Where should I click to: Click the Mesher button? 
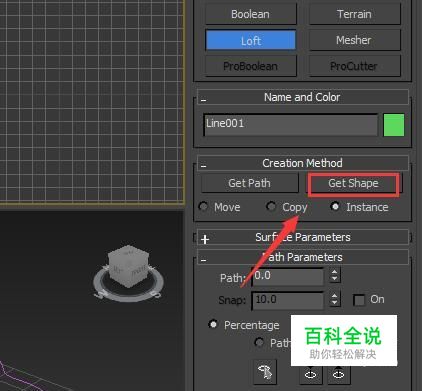pos(355,40)
